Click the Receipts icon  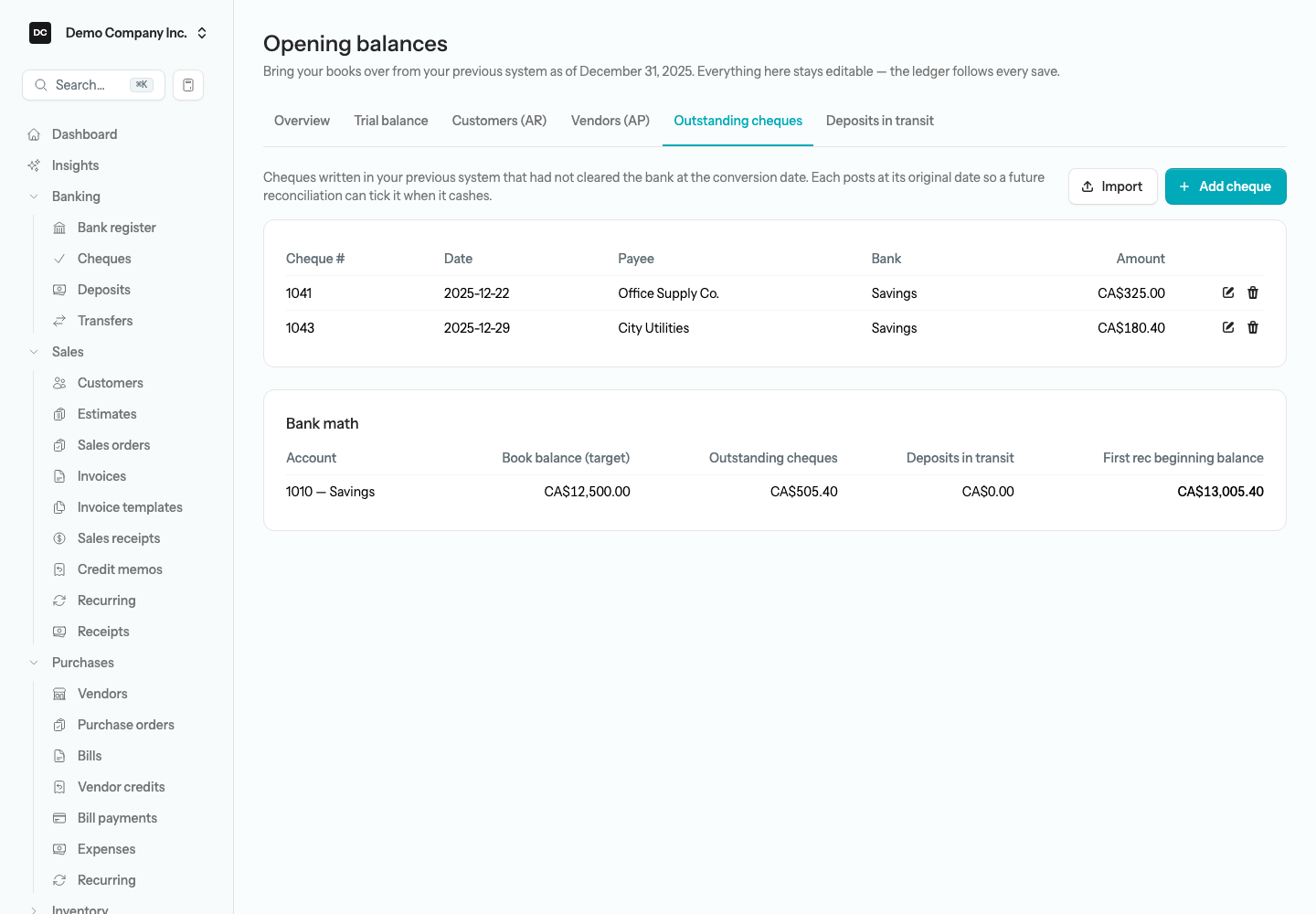coord(59,632)
